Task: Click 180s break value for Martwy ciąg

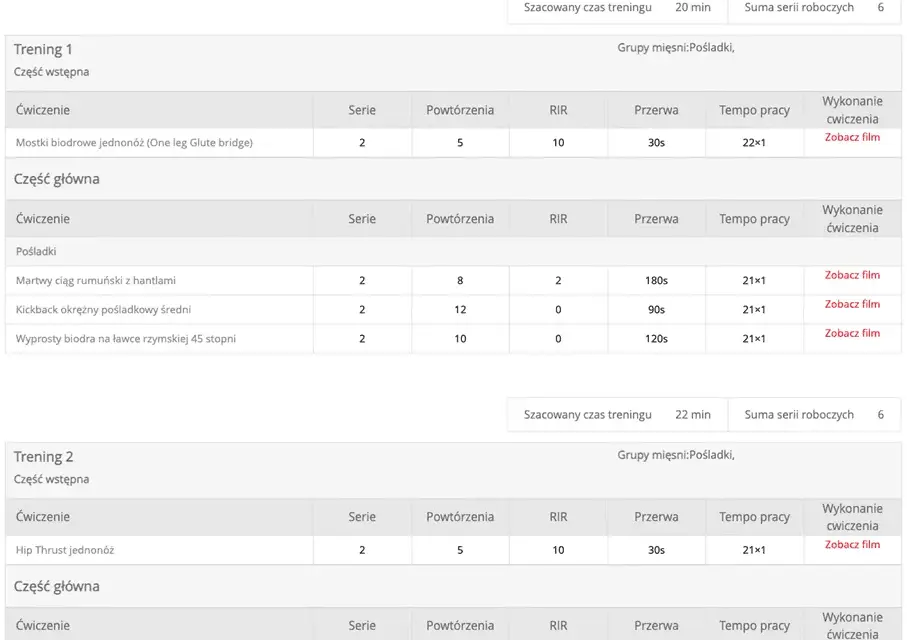Action: [x=657, y=281]
